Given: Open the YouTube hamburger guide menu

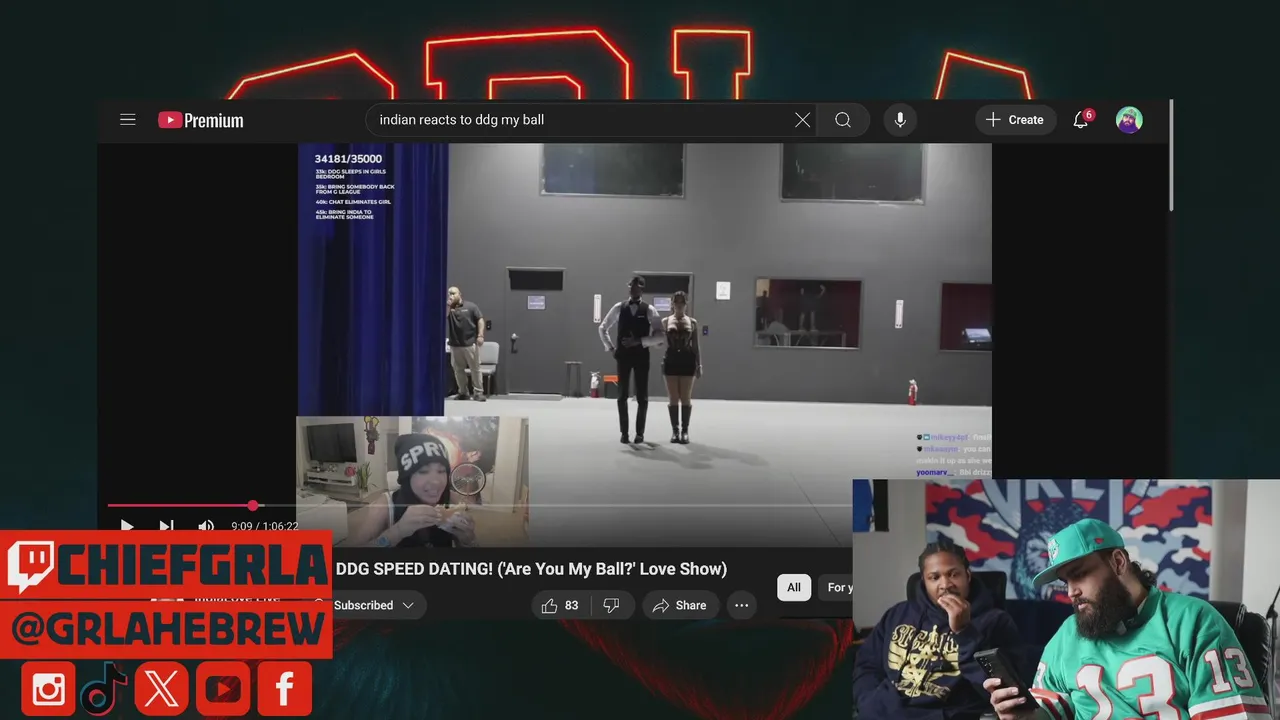Looking at the screenshot, I should pos(127,120).
